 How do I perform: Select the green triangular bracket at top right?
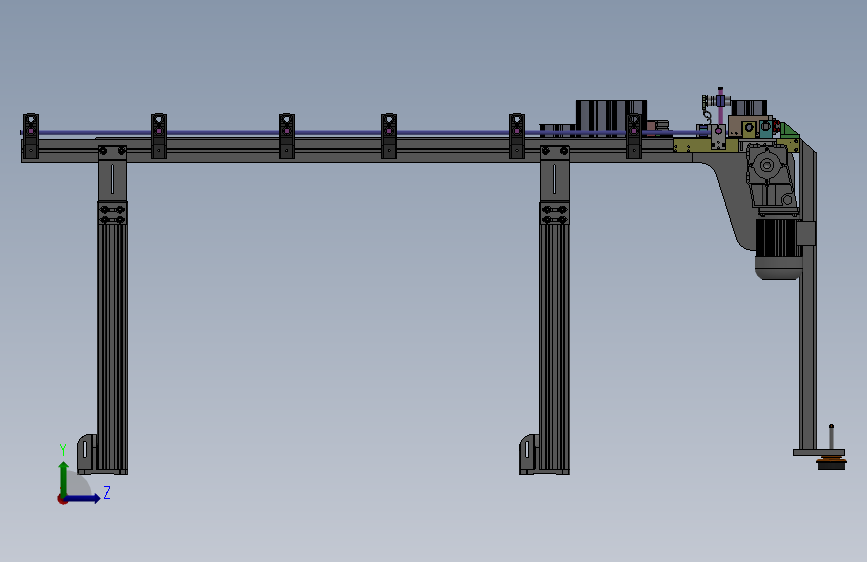(789, 131)
